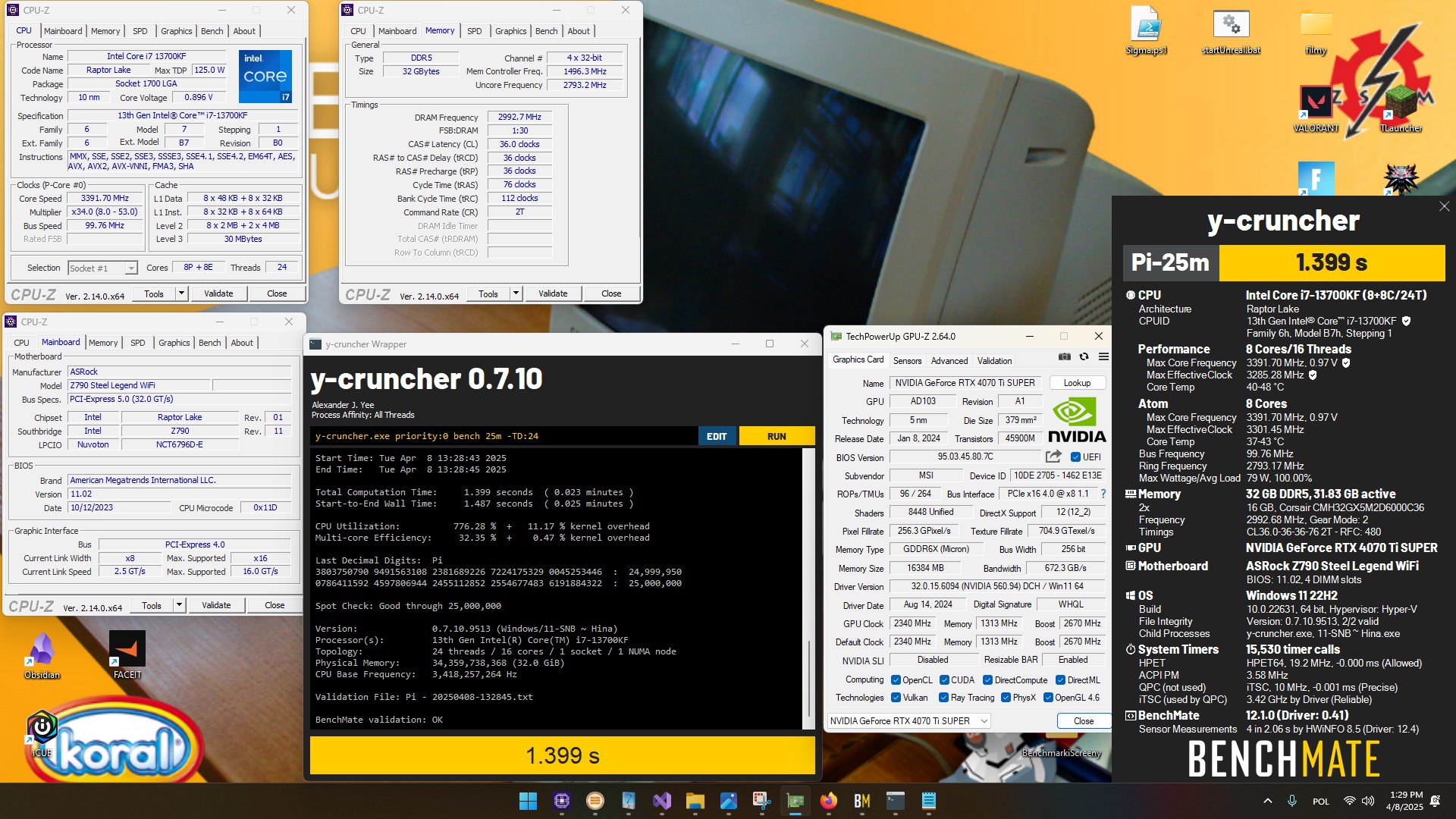Click the notification bell icon in the tray
Screen dimensions: 1456x819
tap(1435, 801)
